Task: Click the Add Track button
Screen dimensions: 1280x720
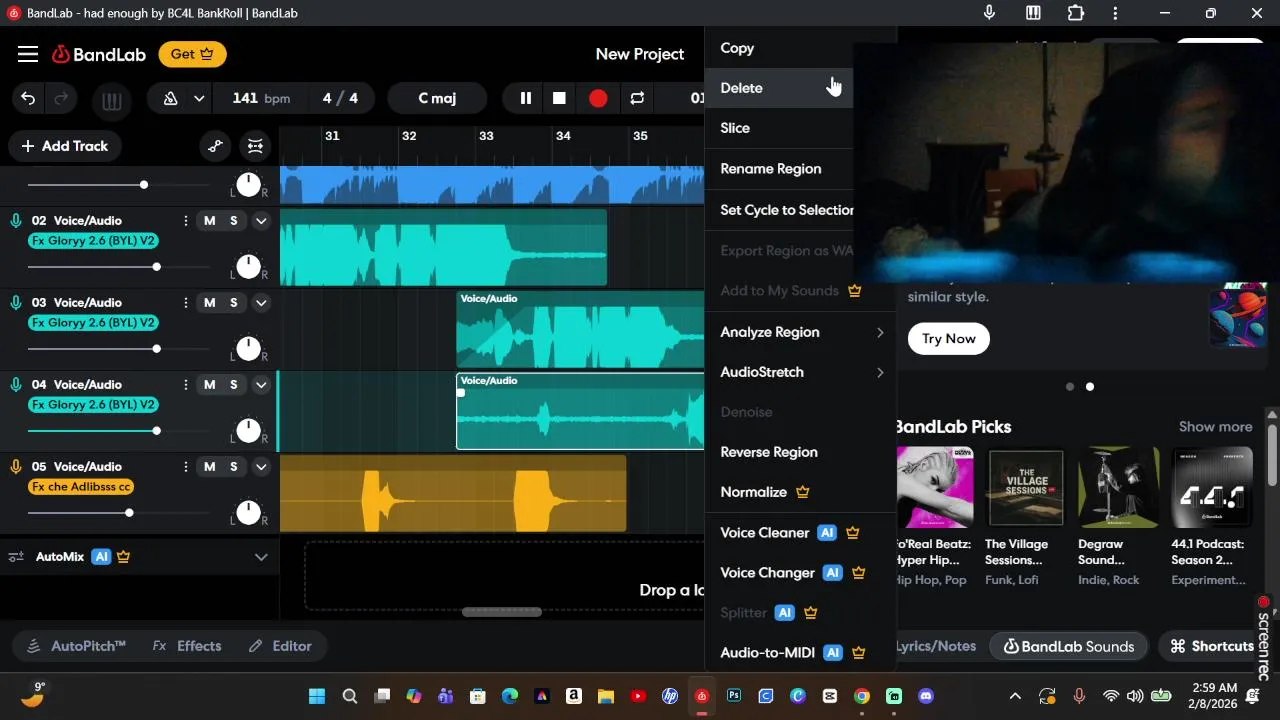Action: 65,146
